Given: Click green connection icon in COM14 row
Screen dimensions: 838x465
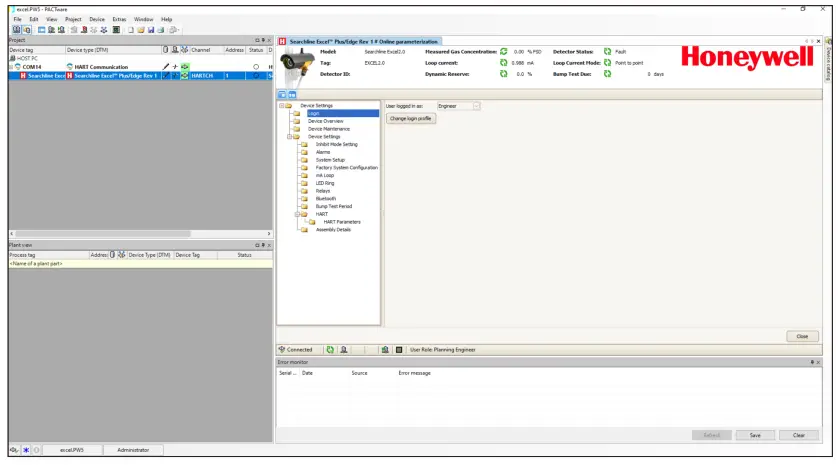Looking at the screenshot, I should (185, 67).
